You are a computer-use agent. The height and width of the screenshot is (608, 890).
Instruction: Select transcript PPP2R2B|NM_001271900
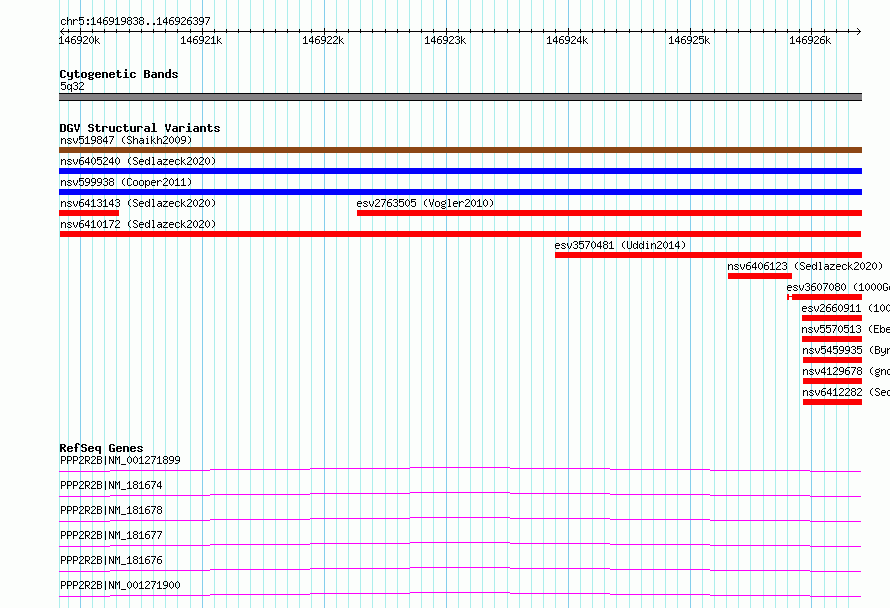(120, 585)
